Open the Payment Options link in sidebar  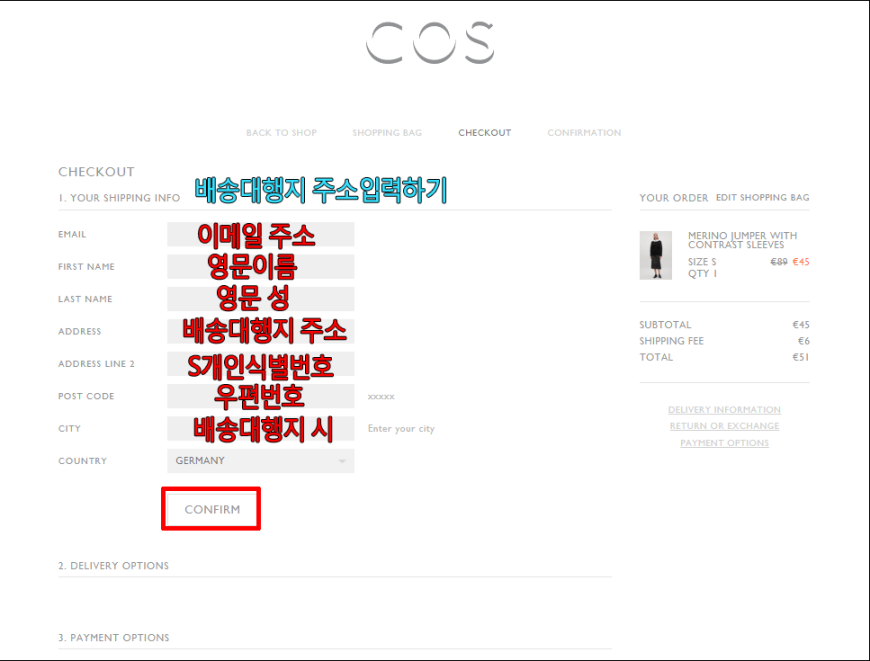pyautogui.click(x=724, y=443)
